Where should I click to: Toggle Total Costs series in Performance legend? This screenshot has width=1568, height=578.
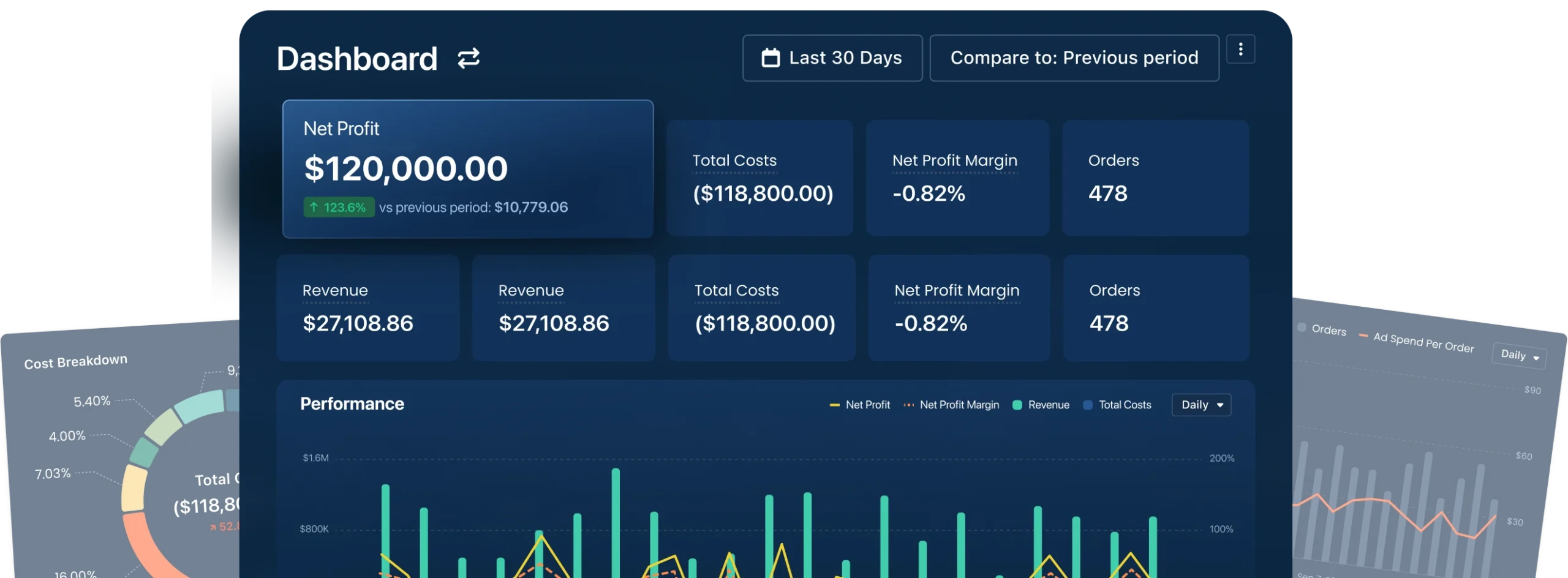[x=1117, y=405]
